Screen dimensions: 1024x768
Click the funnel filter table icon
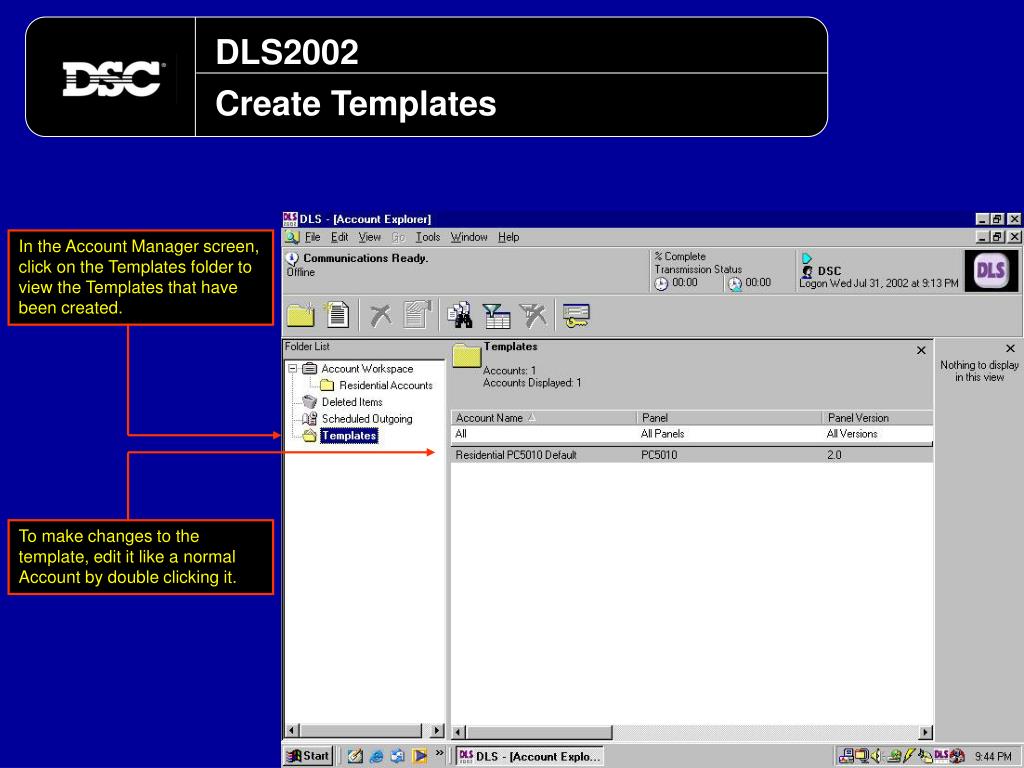[496, 315]
